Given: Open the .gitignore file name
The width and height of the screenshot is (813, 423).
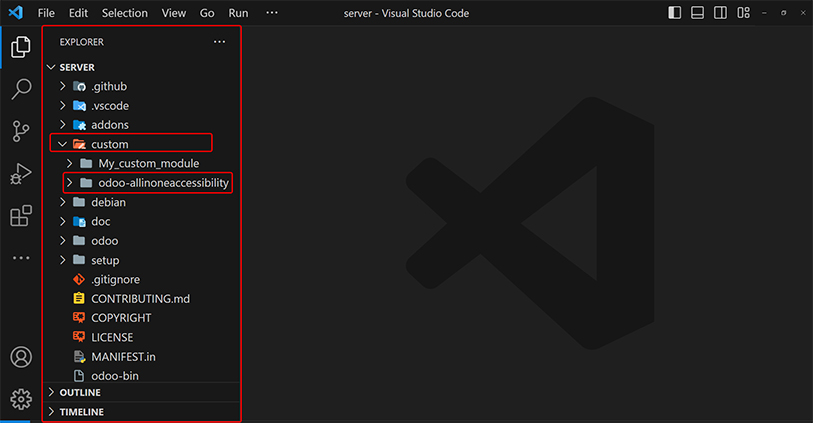Looking at the screenshot, I should [116, 280].
